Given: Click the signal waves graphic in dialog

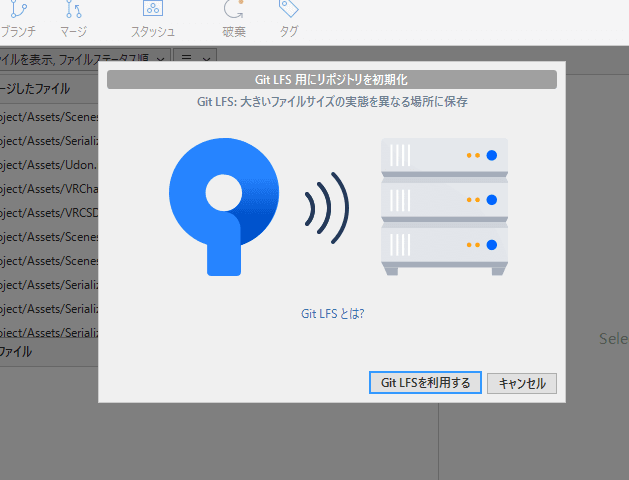Looking at the screenshot, I should [326, 208].
